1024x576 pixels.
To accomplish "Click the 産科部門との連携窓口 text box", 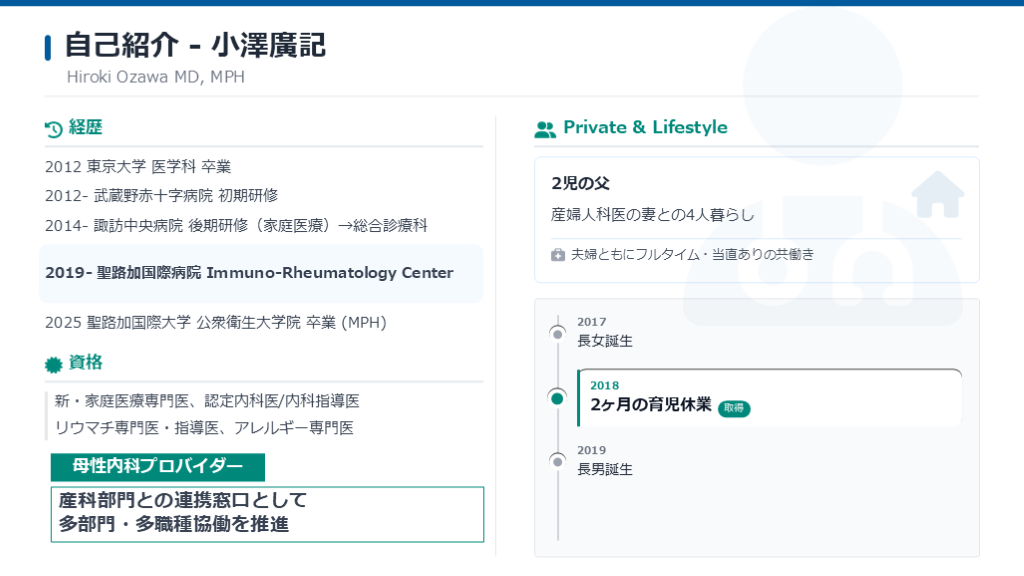I will 267,513.
